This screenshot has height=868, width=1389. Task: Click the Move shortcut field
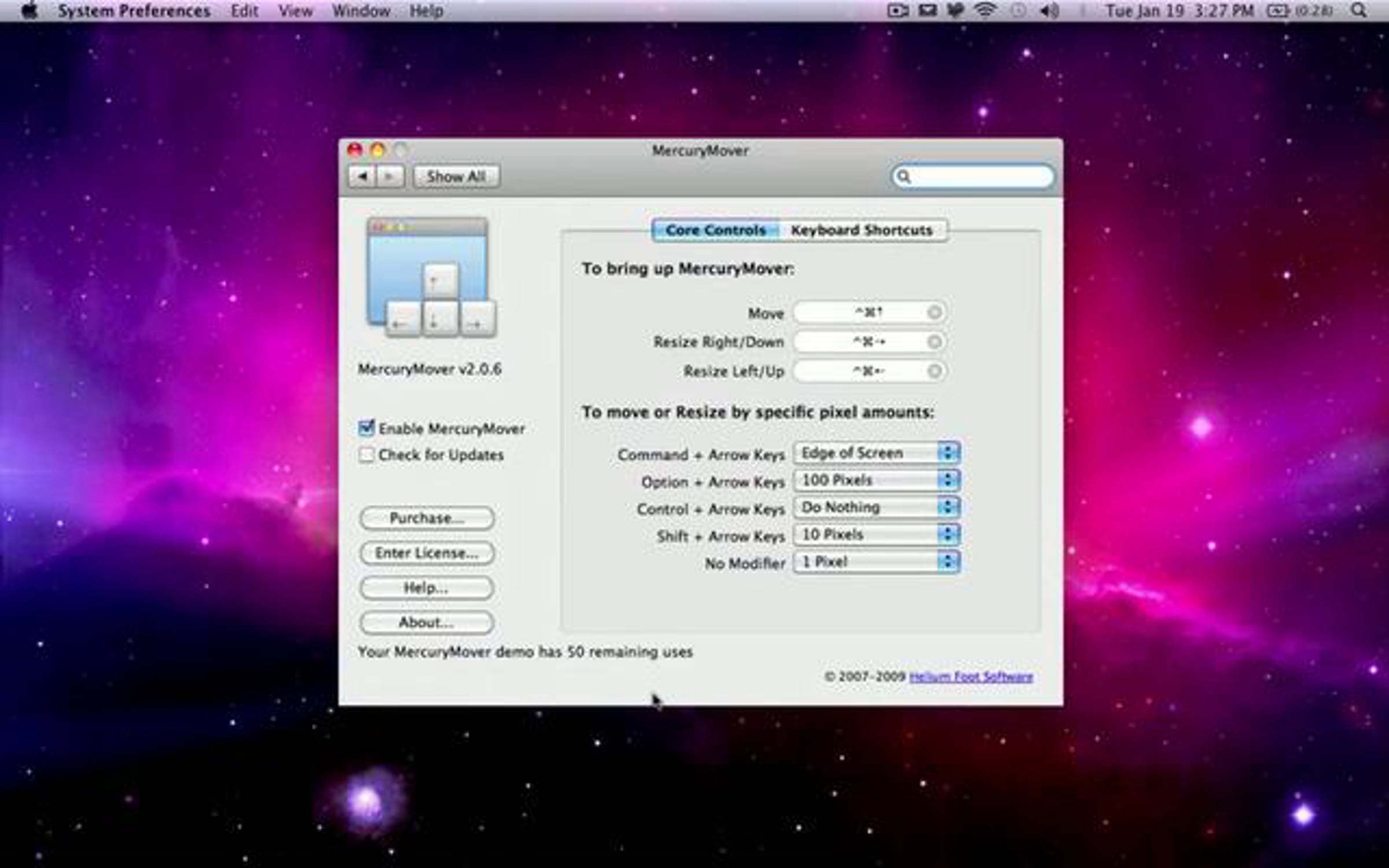(870, 312)
